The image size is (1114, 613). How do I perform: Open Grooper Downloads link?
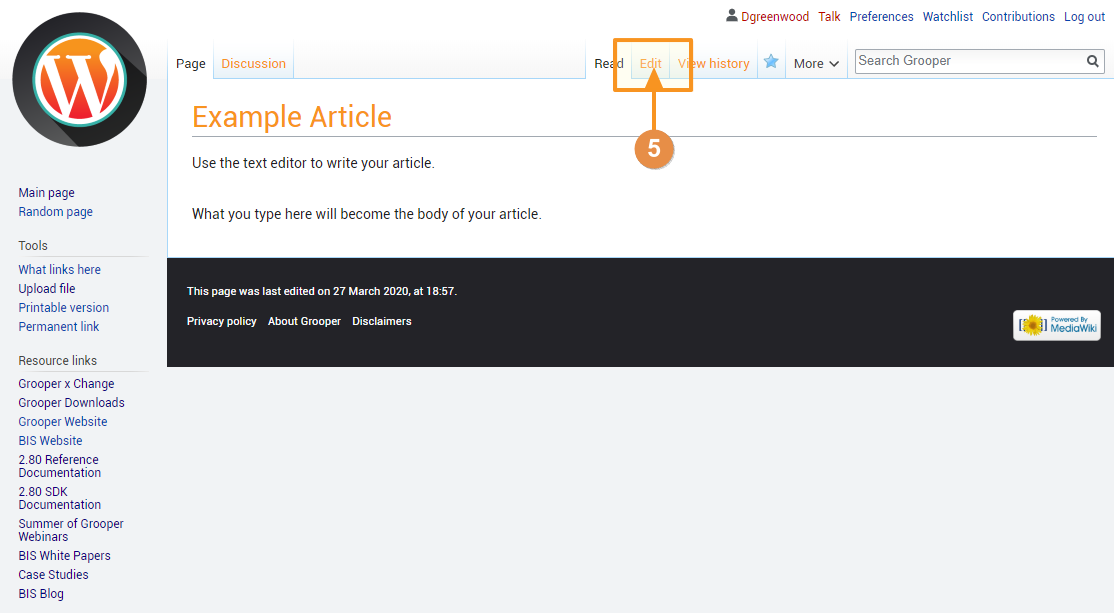(72, 403)
